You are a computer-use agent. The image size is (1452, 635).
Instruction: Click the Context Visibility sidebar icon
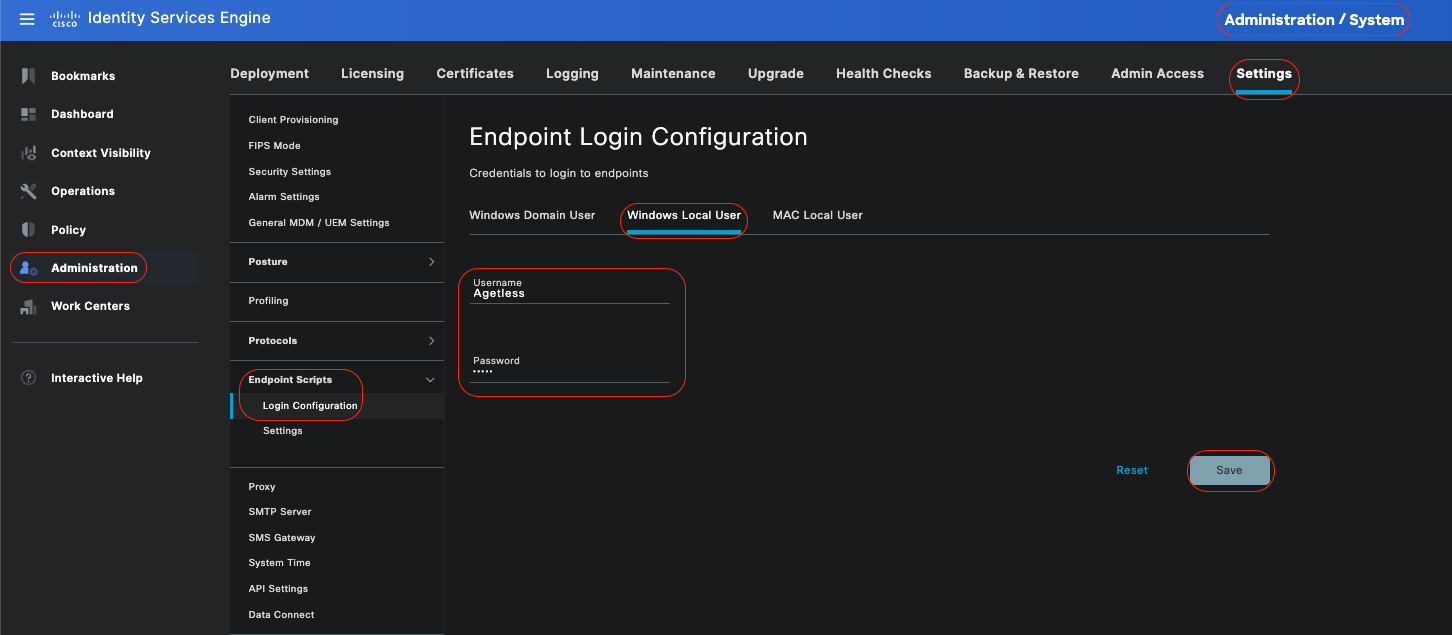point(29,153)
